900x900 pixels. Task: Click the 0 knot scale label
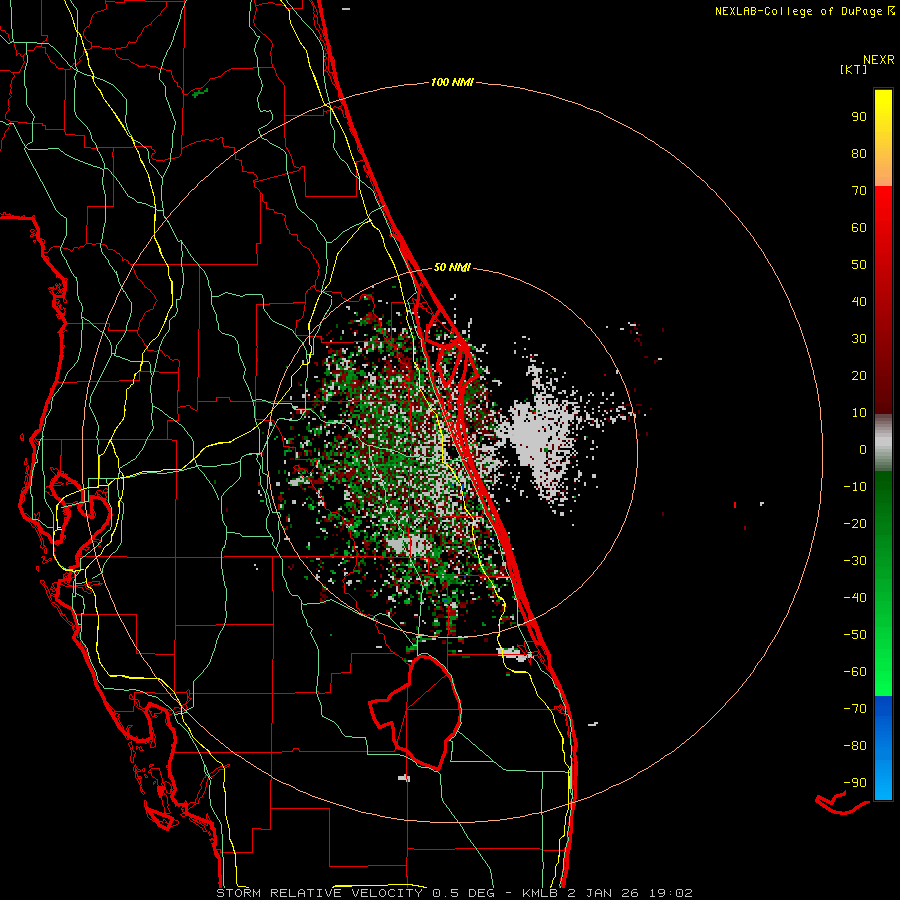863,450
